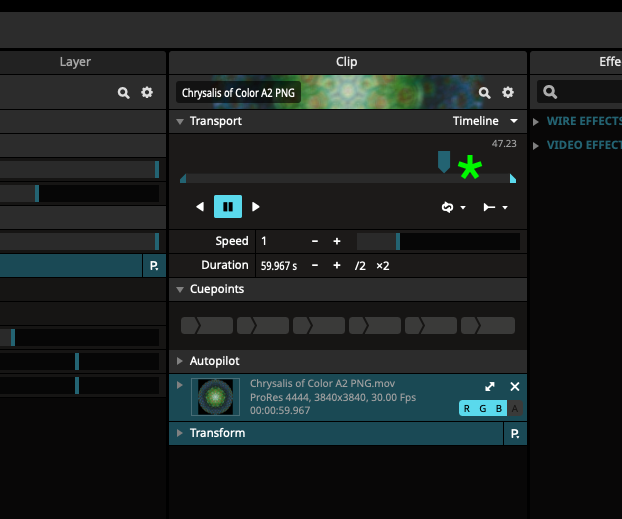Open the Clip panel gear settings

pyautogui.click(x=508, y=93)
